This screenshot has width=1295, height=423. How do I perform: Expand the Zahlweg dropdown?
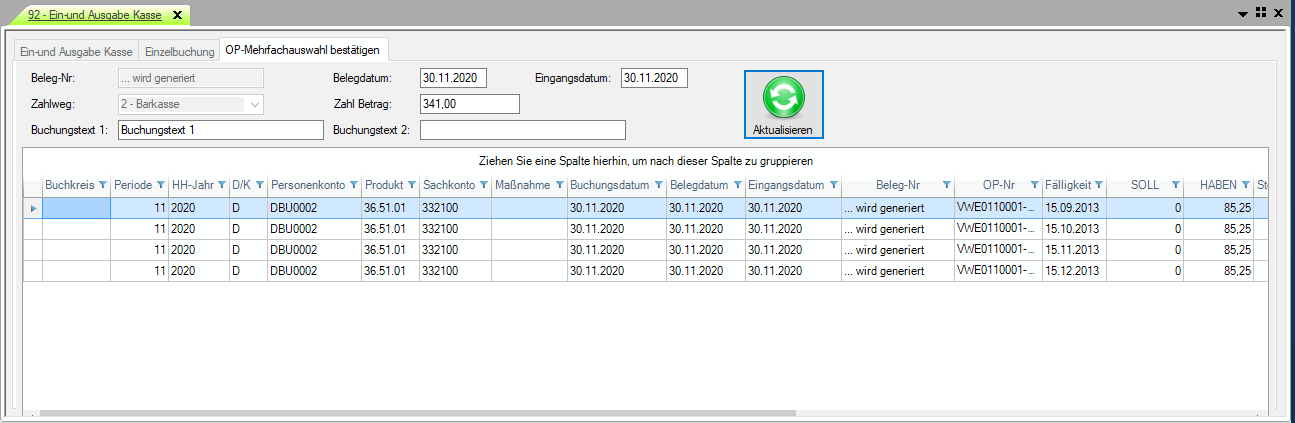254,104
